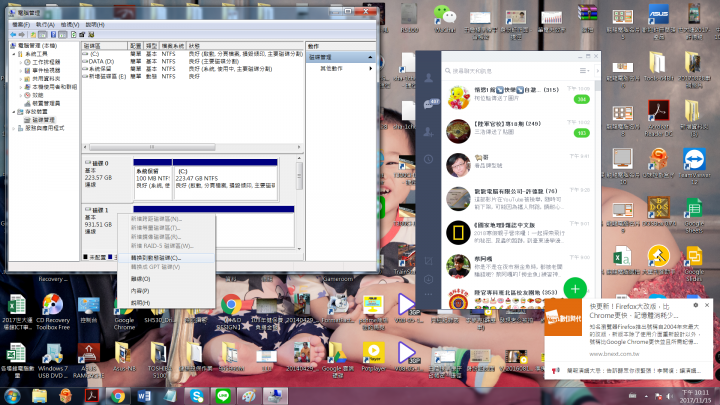Open the 【陸軍官校】專18期 (249) chat

(518, 131)
